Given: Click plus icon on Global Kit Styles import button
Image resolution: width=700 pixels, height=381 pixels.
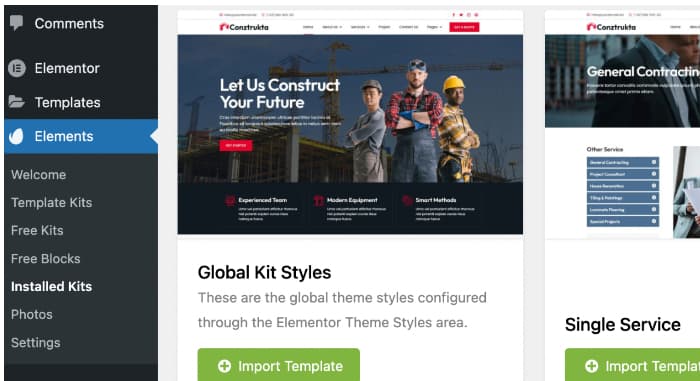Looking at the screenshot, I should 224,366.
